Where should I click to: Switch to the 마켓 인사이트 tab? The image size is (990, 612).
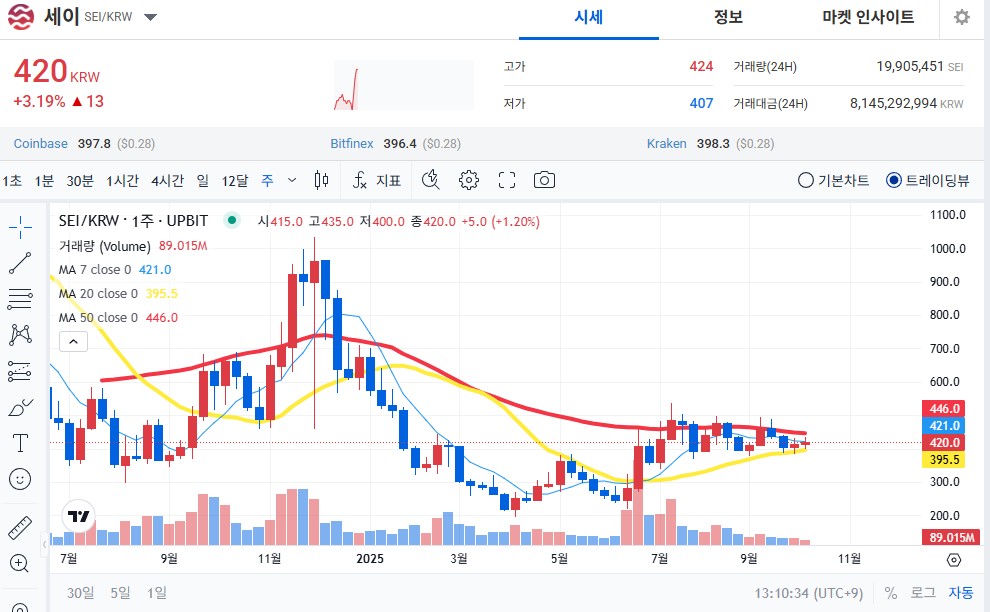[x=868, y=17]
